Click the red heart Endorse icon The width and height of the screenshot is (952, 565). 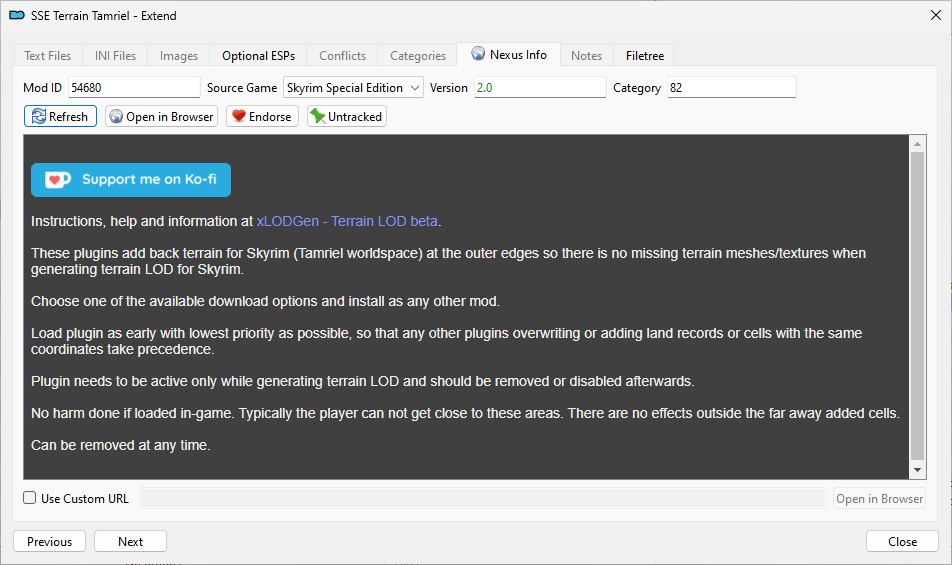239,116
